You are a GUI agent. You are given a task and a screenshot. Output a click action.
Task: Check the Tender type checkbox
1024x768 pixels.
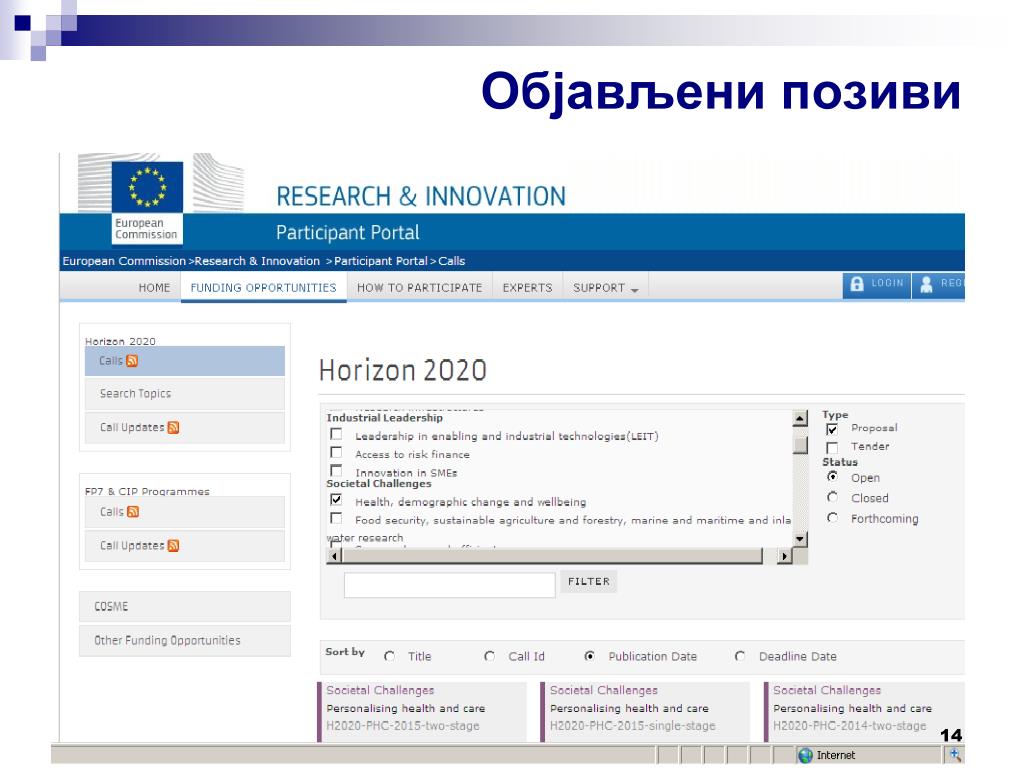point(832,447)
